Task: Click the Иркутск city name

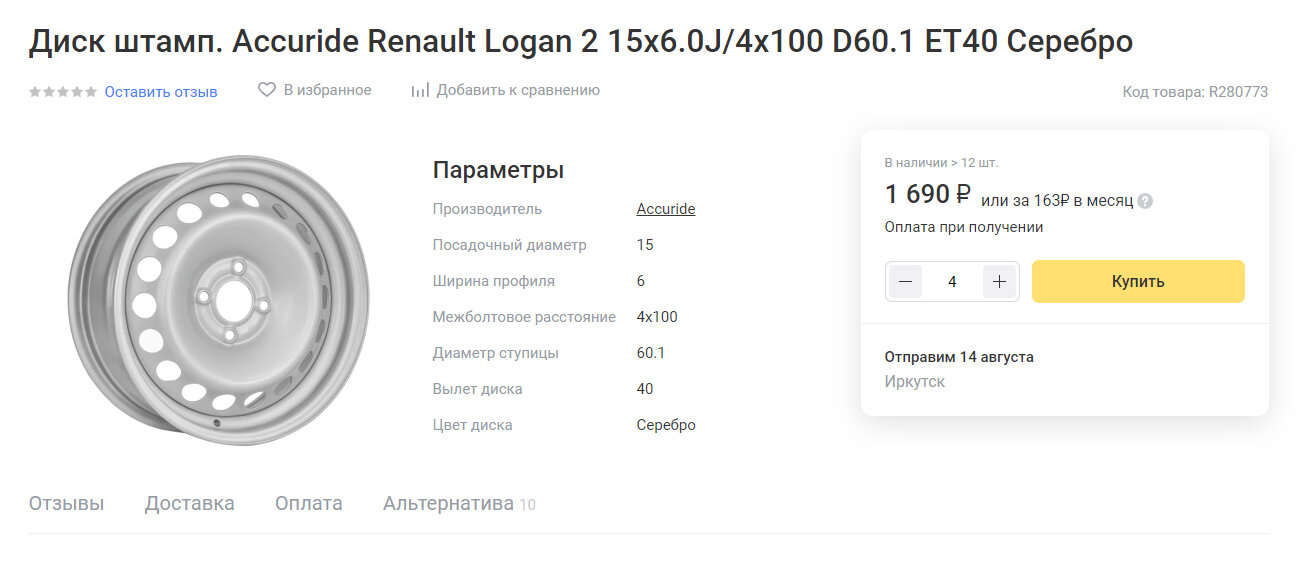Action: [914, 381]
